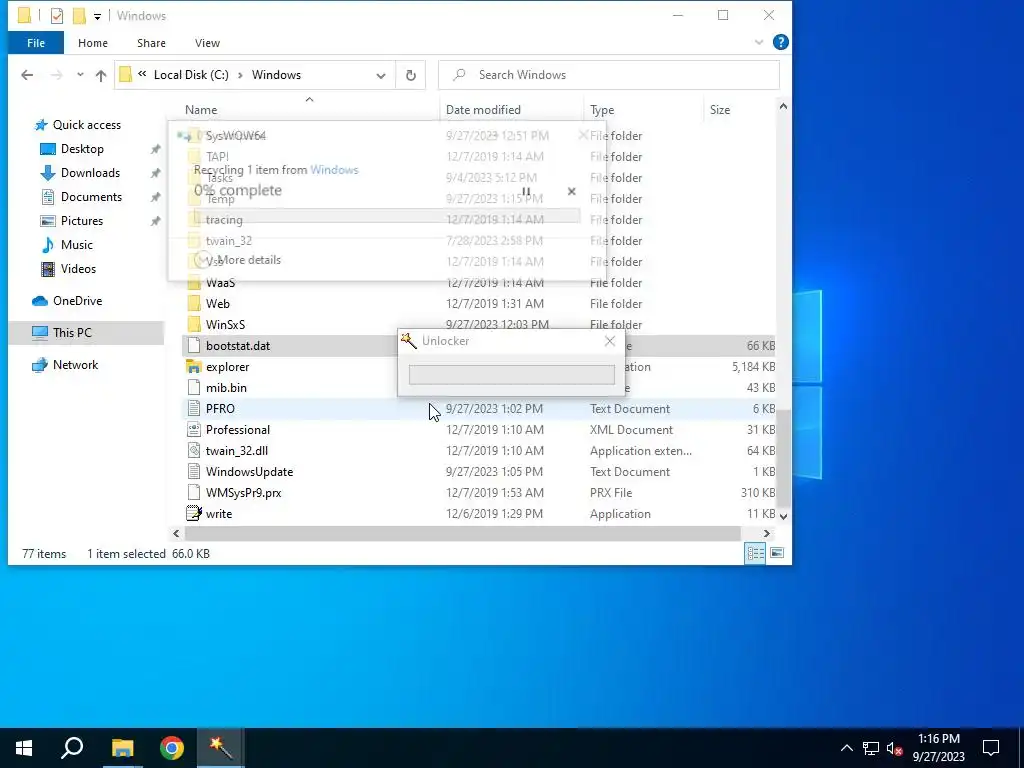Cancel the recycling operation

pos(571,191)
